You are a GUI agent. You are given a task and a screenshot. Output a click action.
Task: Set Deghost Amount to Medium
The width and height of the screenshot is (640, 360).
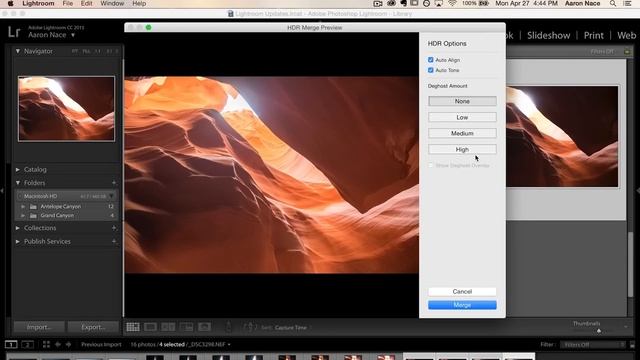click(462, 133)
